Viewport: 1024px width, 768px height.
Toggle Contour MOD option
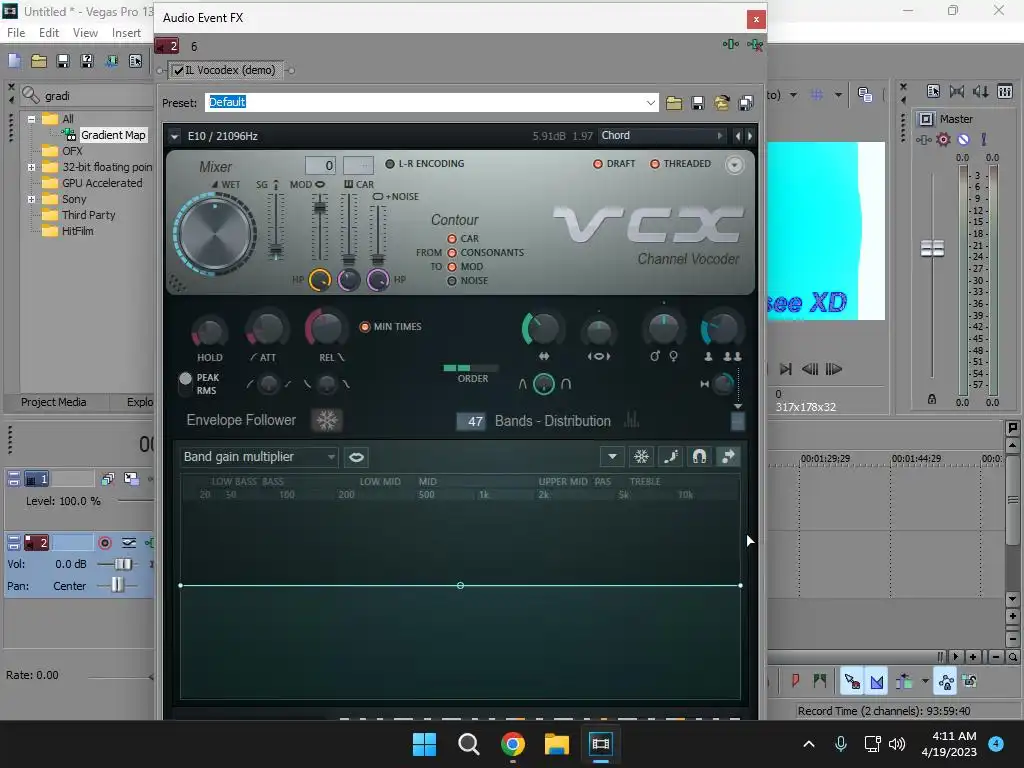tap(452, 266)
